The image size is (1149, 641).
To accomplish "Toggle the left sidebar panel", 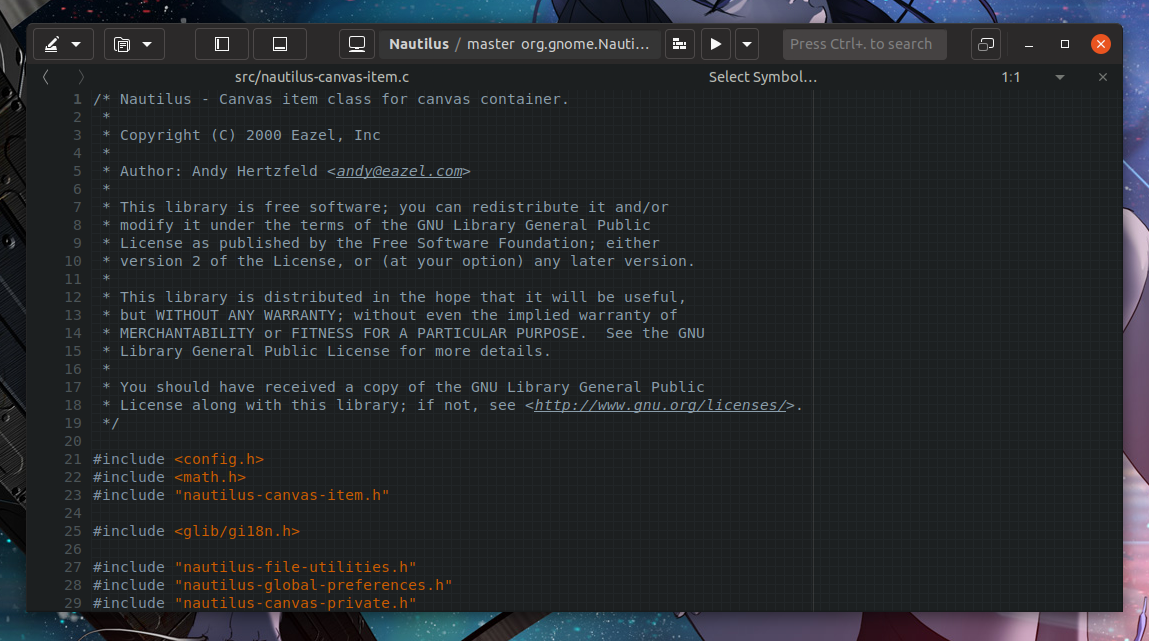I will [x=222, y=45].
